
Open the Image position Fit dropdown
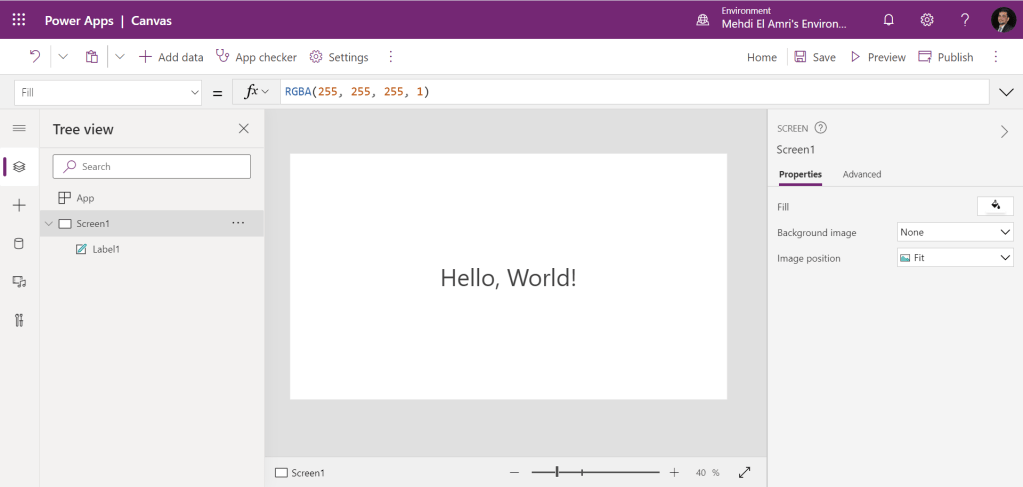click(955, 258)
